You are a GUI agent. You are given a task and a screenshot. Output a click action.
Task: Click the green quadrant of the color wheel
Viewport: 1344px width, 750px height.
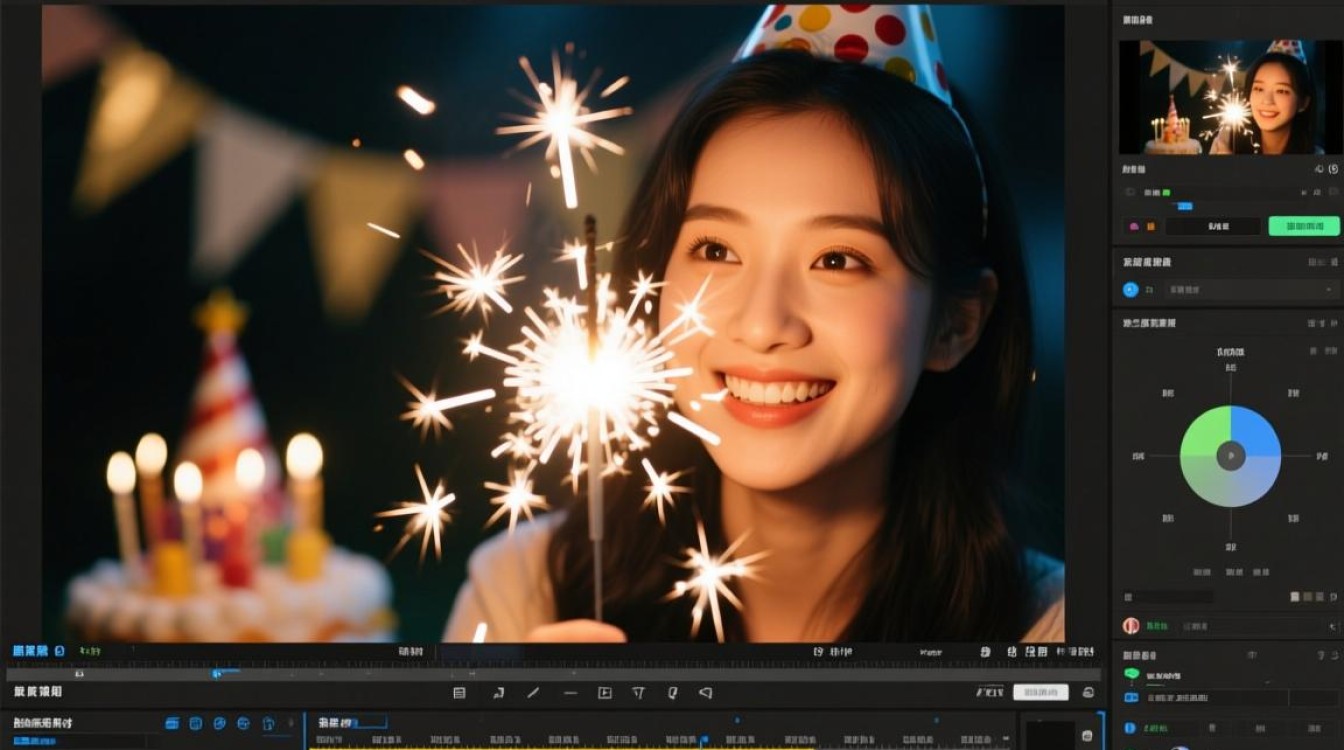pyautogui.click(x=1207, y=433)
